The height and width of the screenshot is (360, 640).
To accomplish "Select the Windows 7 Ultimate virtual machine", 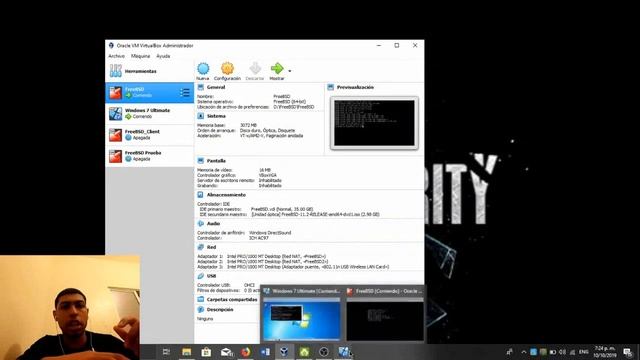I will [149, 113].
